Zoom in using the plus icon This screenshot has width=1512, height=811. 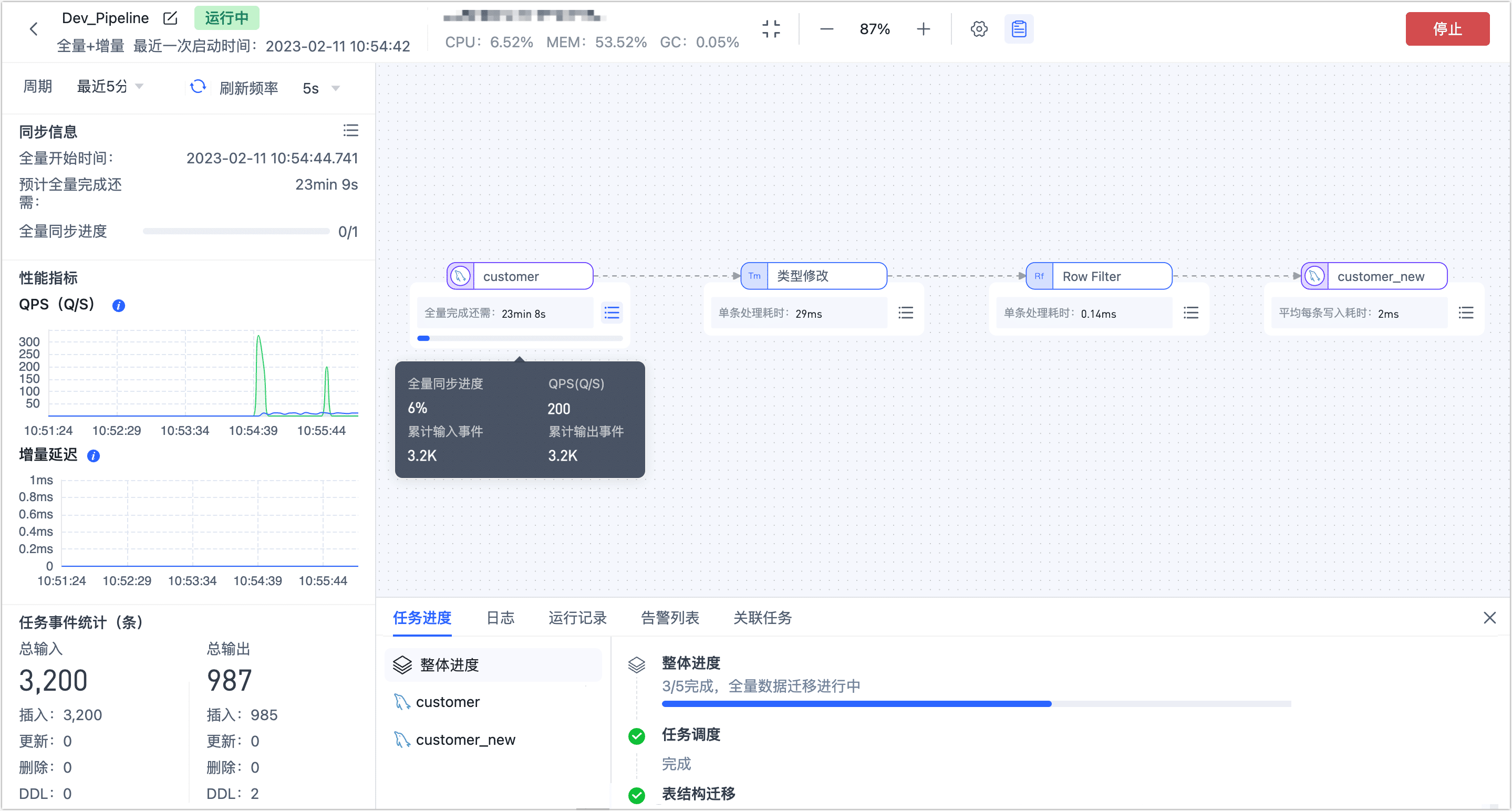click(x=923, y=28)
